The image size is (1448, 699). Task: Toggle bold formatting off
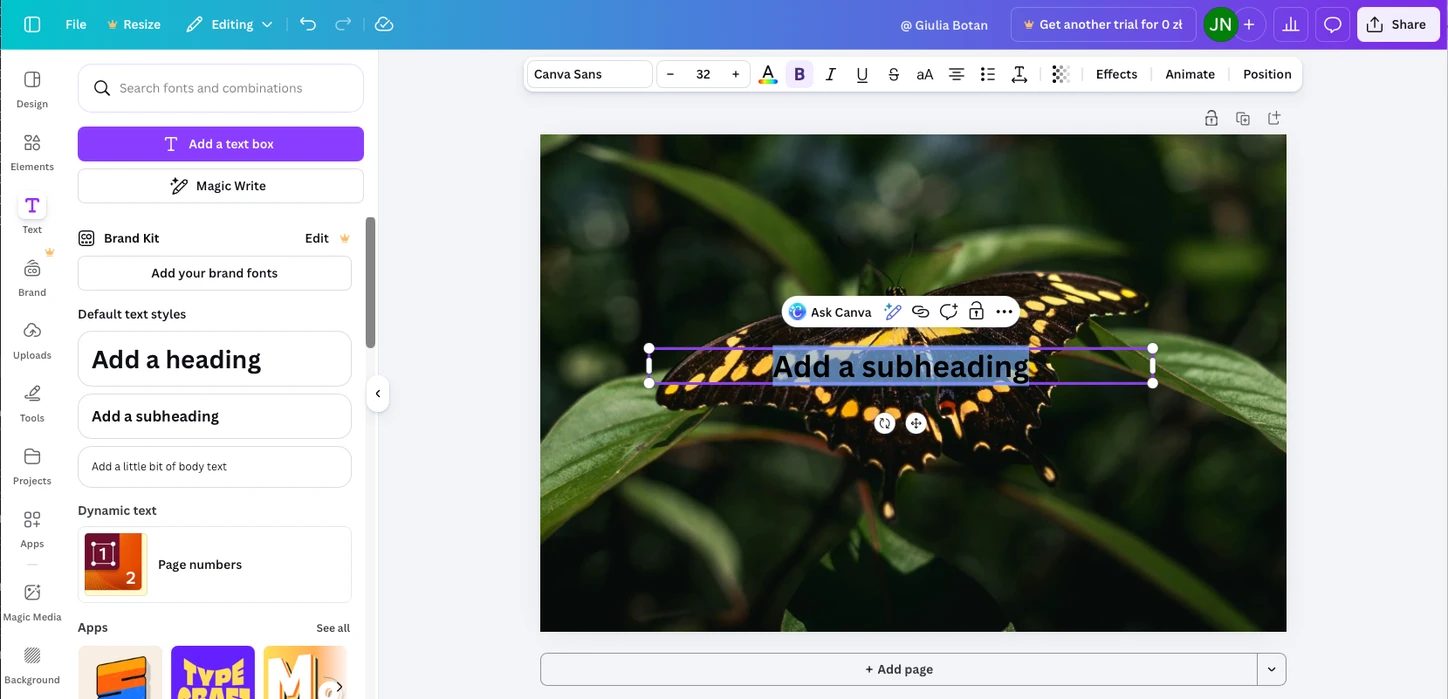tap(799, 73)
